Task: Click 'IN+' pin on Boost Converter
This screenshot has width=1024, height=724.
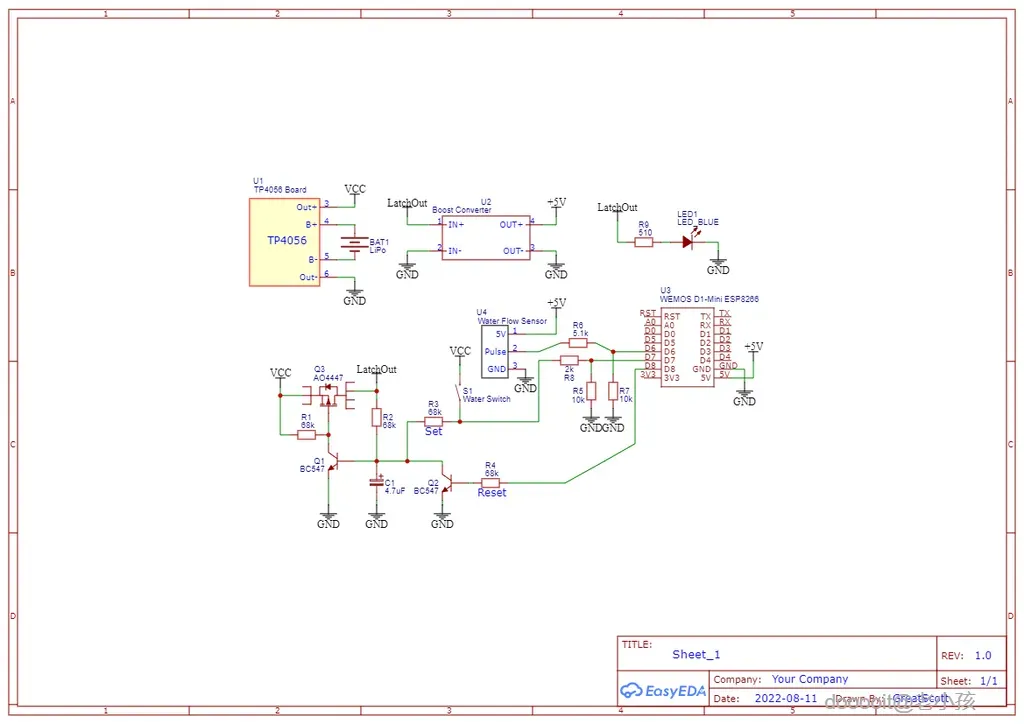Action: (x=456, y=225)
